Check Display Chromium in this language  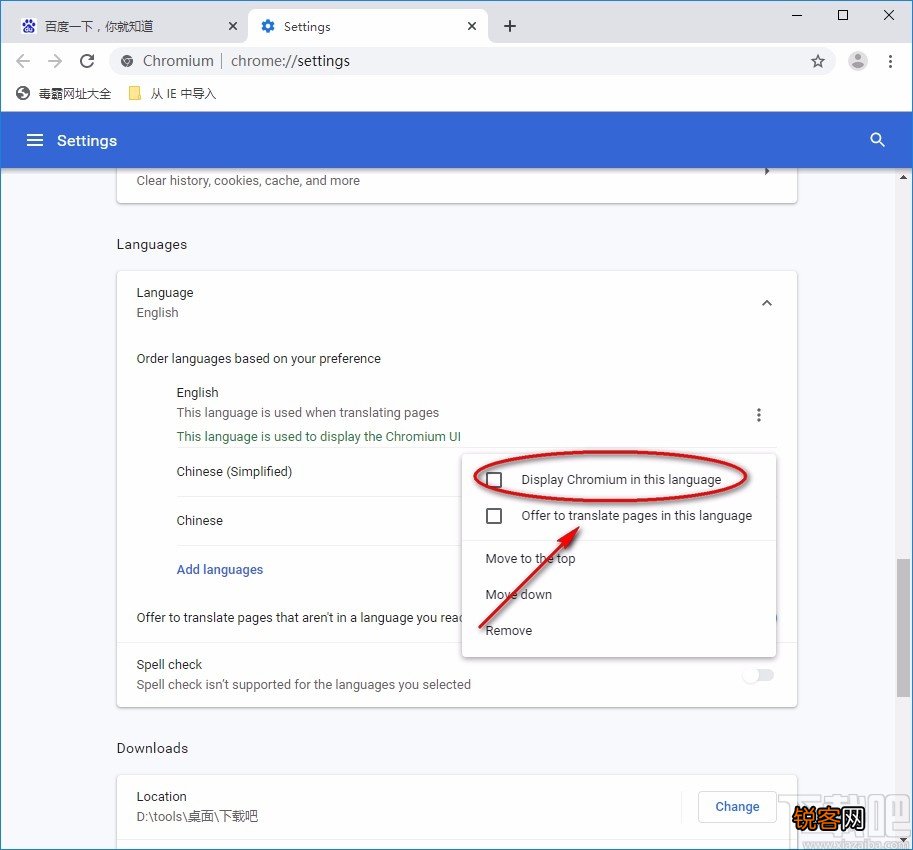tap(494, 480)
